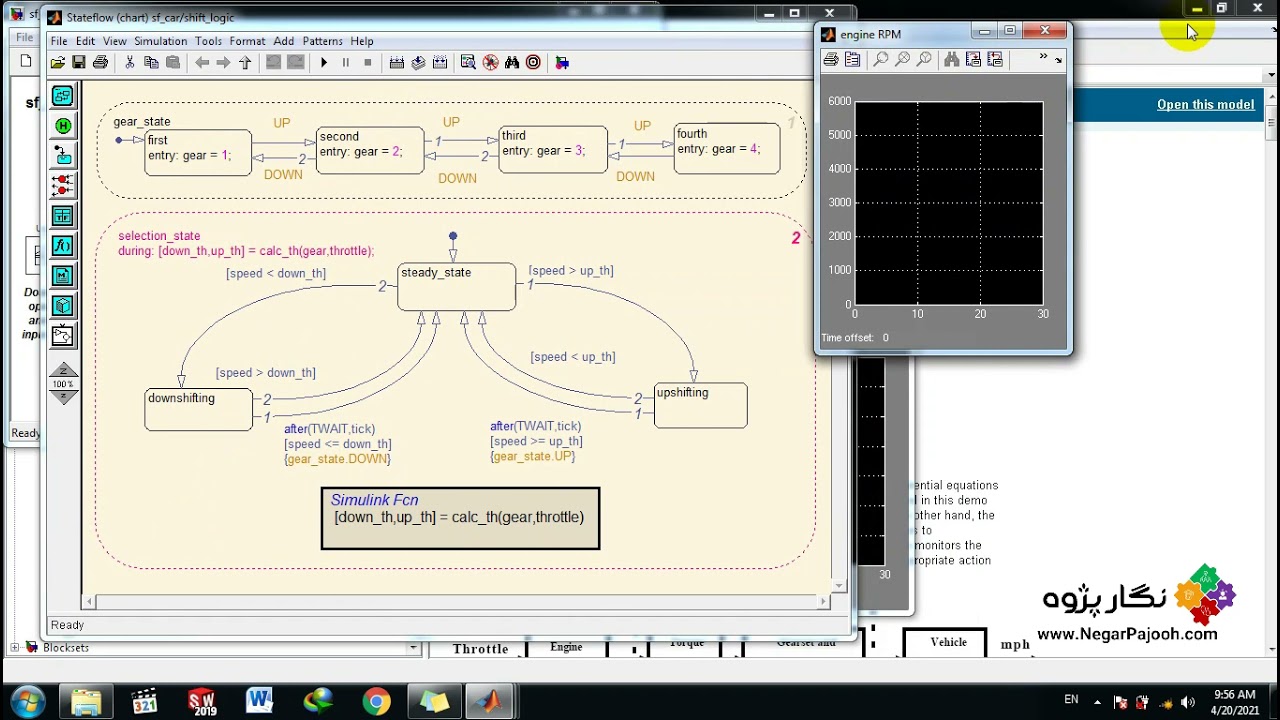
Task: Select the Connective Junction tool
Action: coord(62,186)
